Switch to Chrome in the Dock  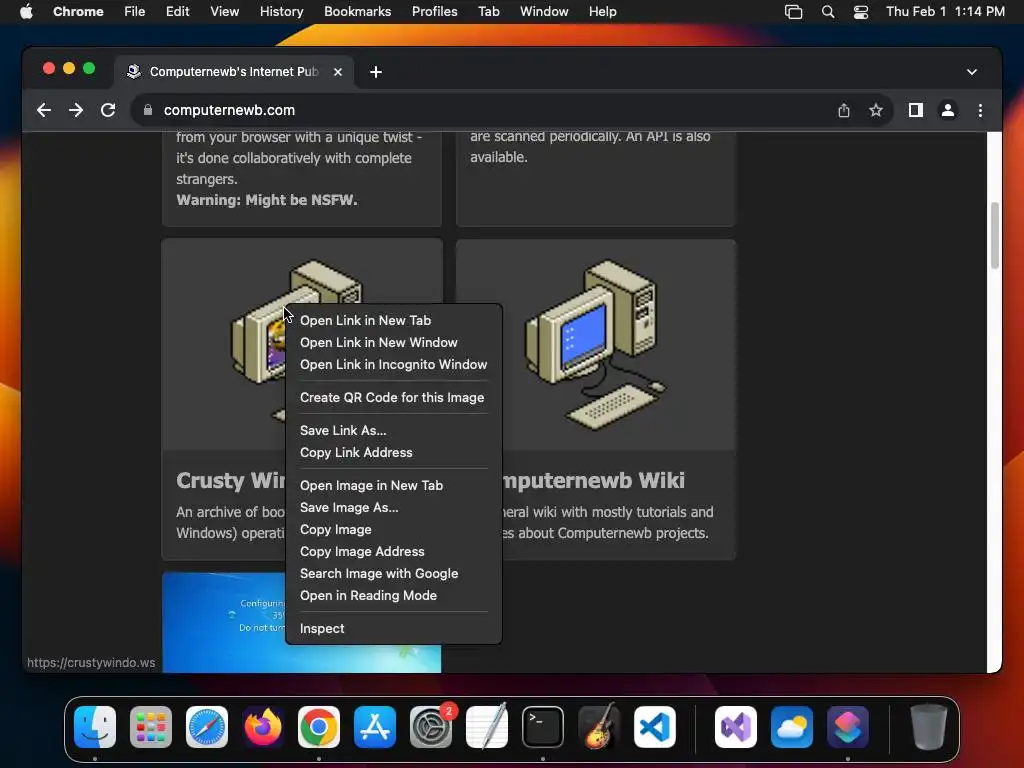point(319,727)
